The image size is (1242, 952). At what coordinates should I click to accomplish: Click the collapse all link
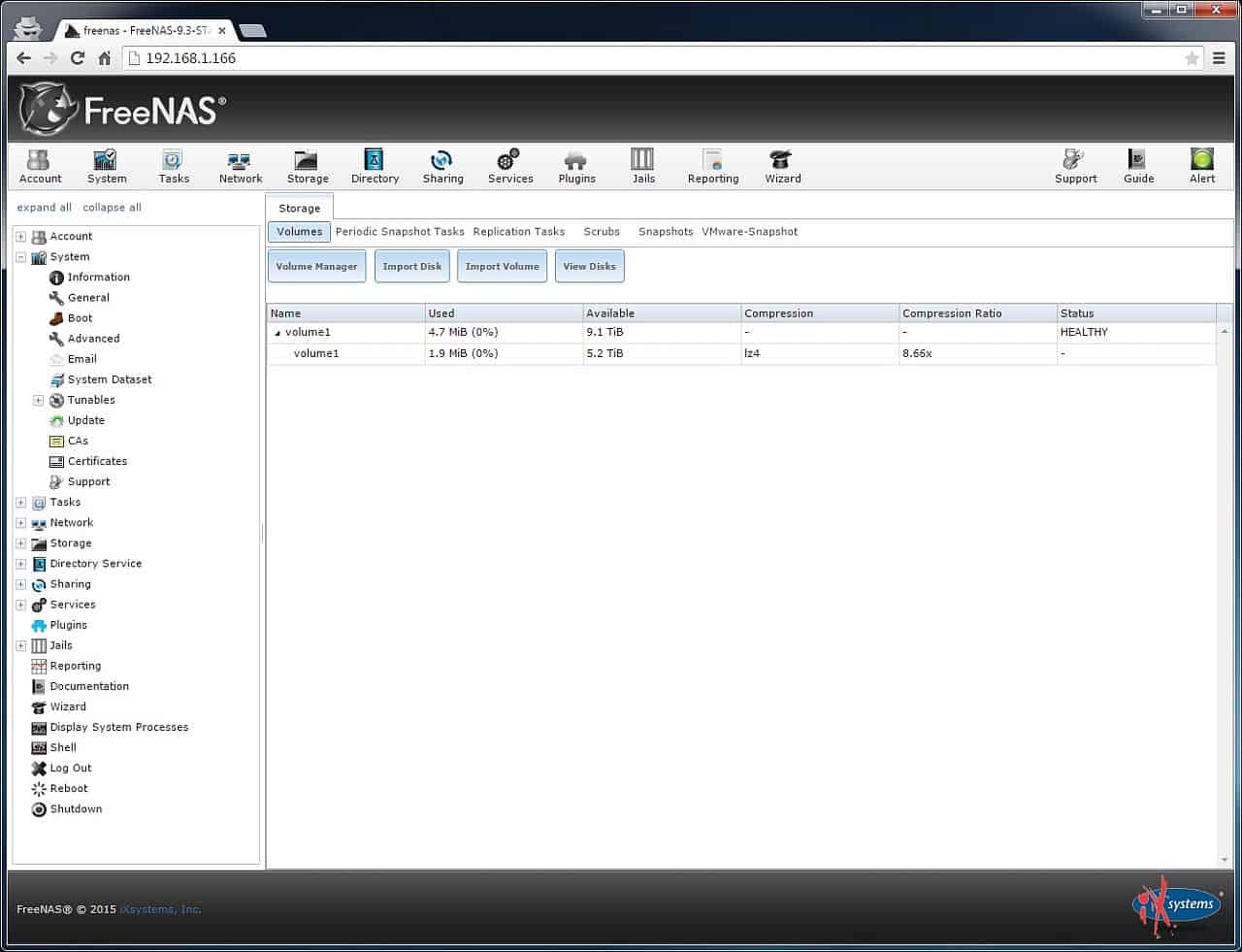(112, 208)
